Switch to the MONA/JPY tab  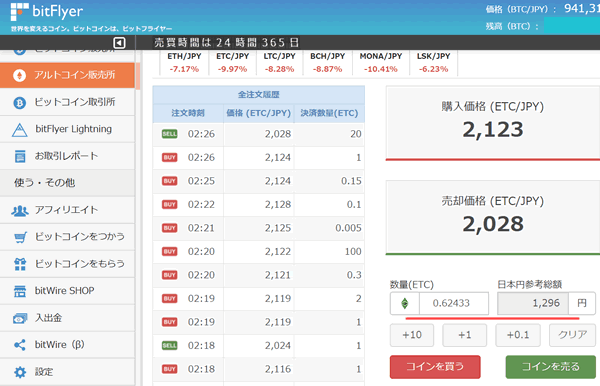coord(381,62)
